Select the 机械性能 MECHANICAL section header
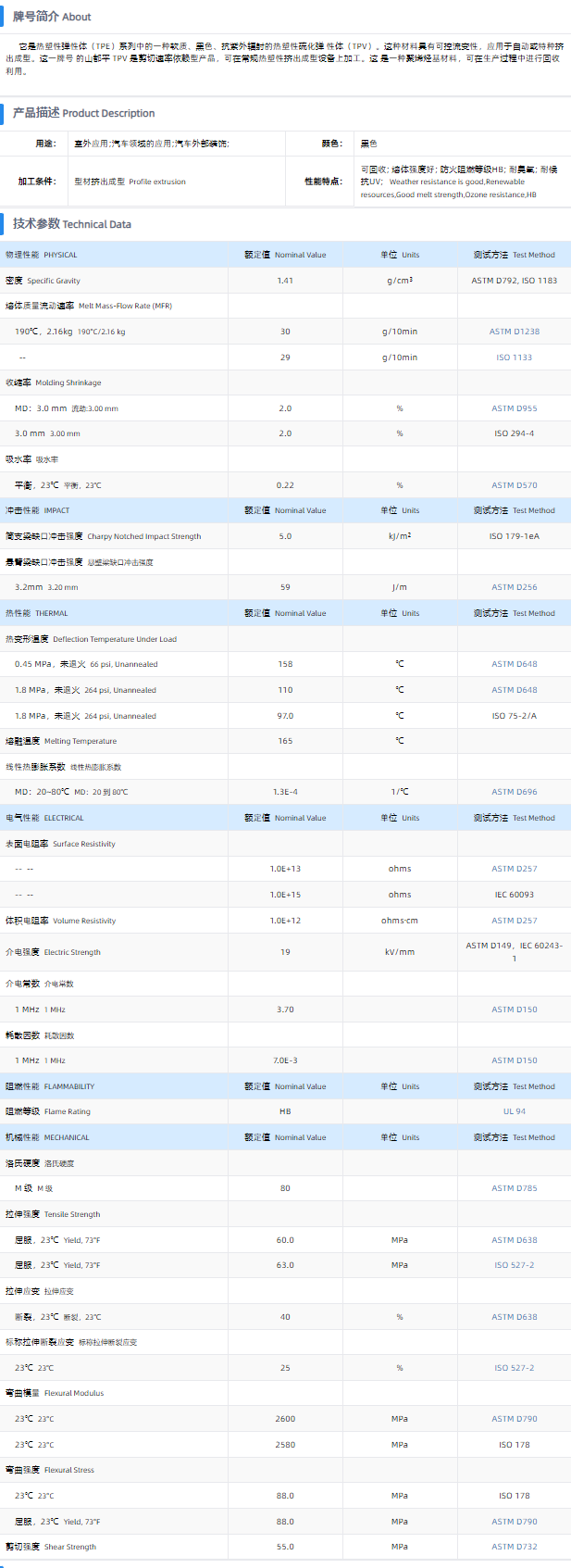Viewport: 571px width, 1568px height. [x=47, y=1137]
